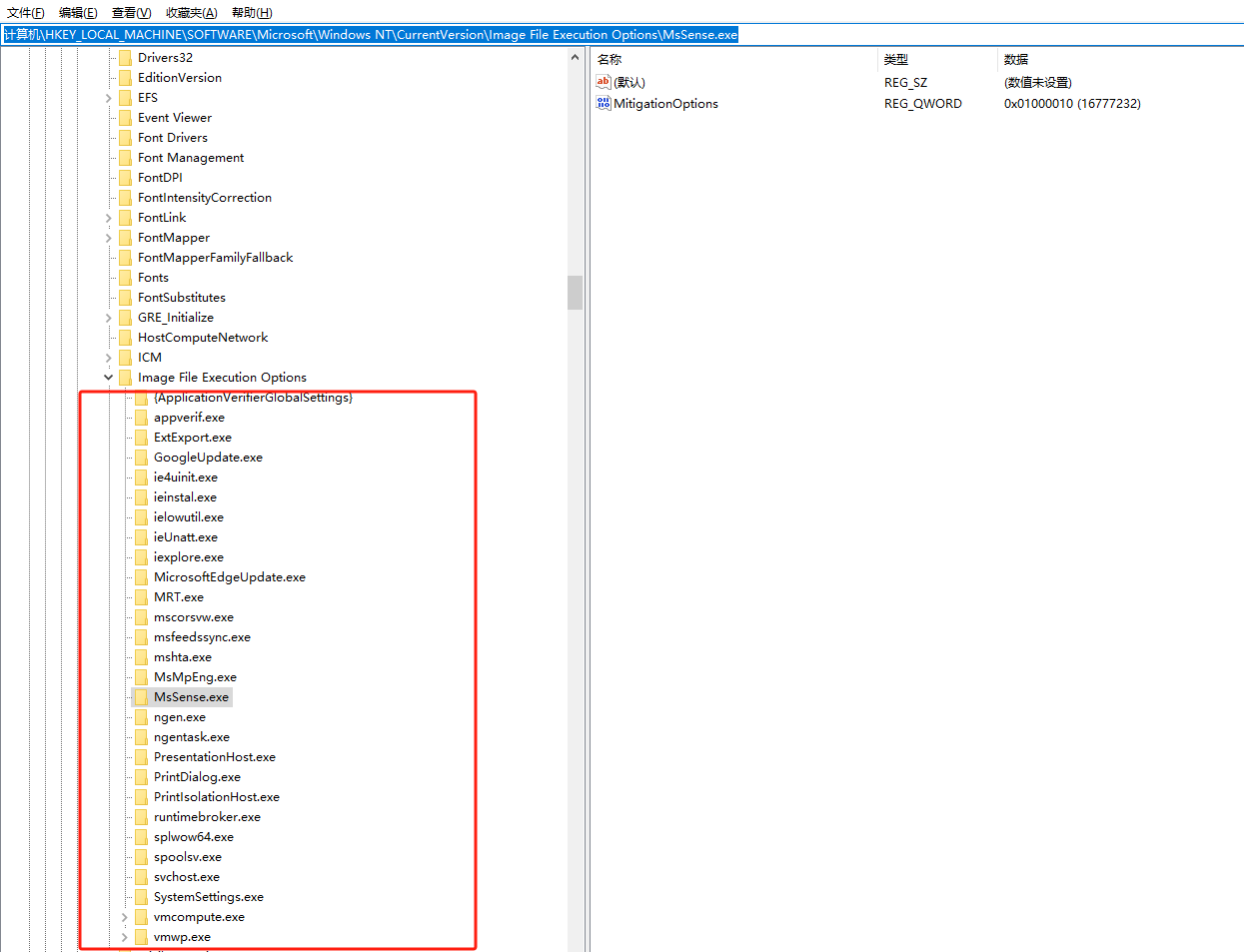Image resolution: width=1244 pixels, height=952 pixels.
Task: Click the iexplore.exe folder icon
Action: [141, 556]
